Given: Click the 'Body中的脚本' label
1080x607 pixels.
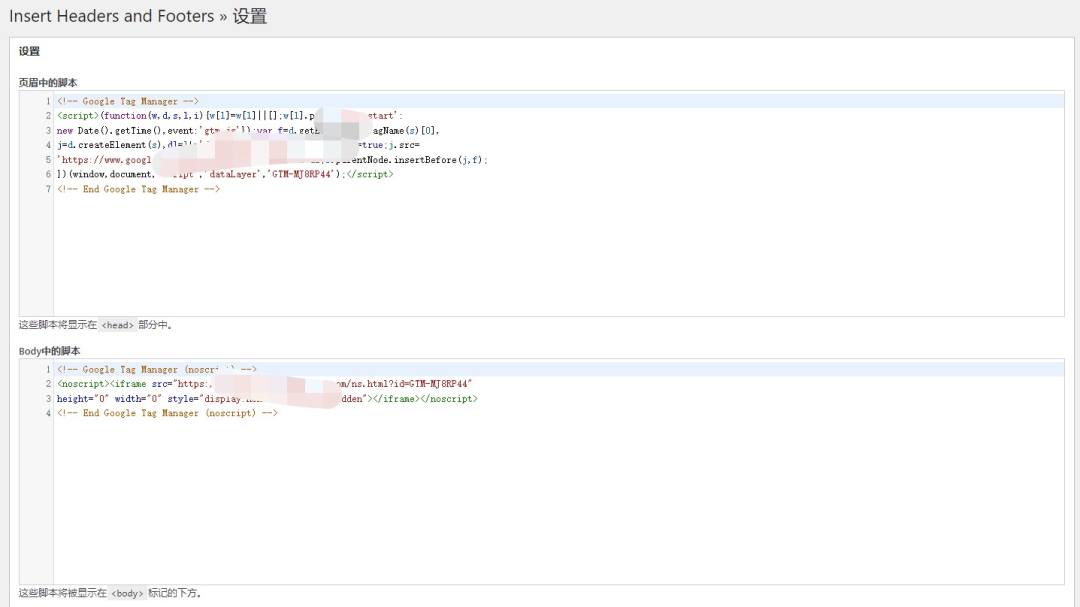Looking at the screenshot, I should pyautogui.click(x=50, y=351).
